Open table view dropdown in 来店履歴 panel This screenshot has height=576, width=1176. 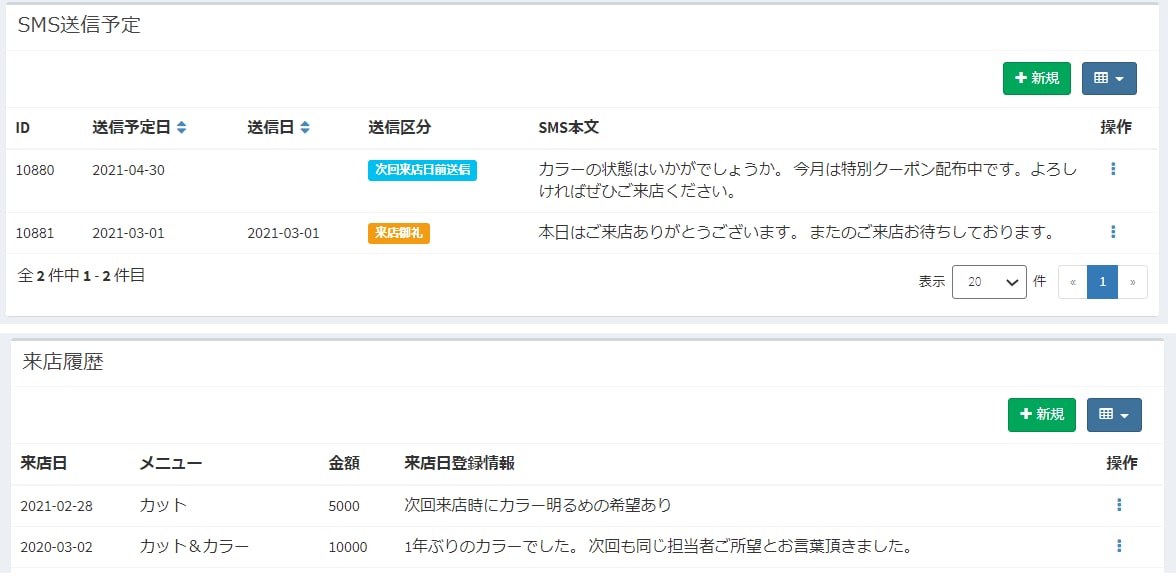point(1114,414)
